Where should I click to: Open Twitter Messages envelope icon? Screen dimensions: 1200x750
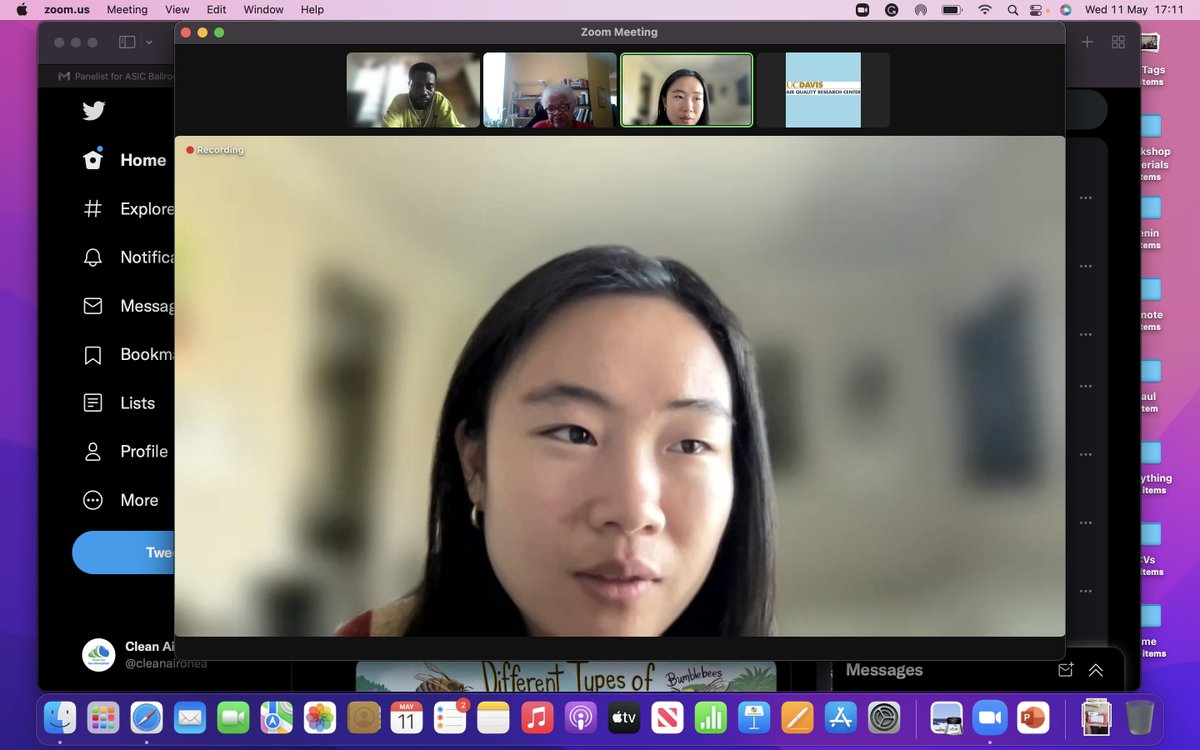(93, 306)
